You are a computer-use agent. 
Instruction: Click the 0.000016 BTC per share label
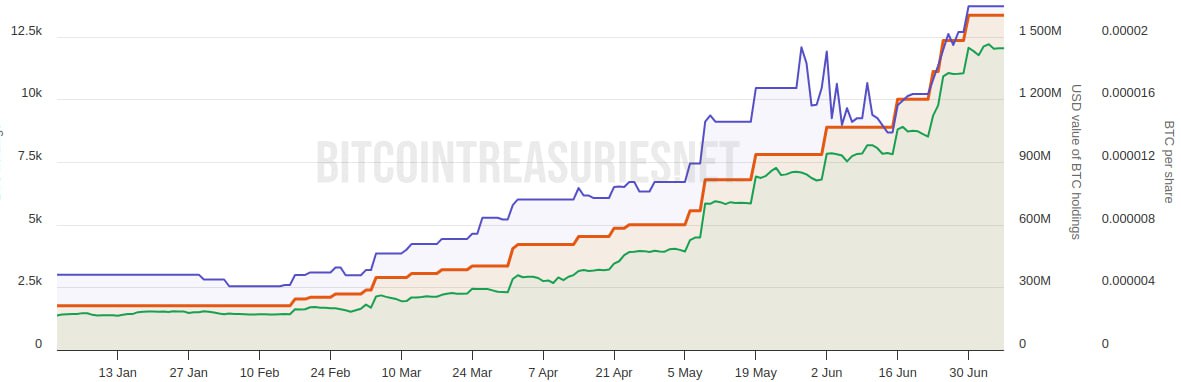[1128, 93]
